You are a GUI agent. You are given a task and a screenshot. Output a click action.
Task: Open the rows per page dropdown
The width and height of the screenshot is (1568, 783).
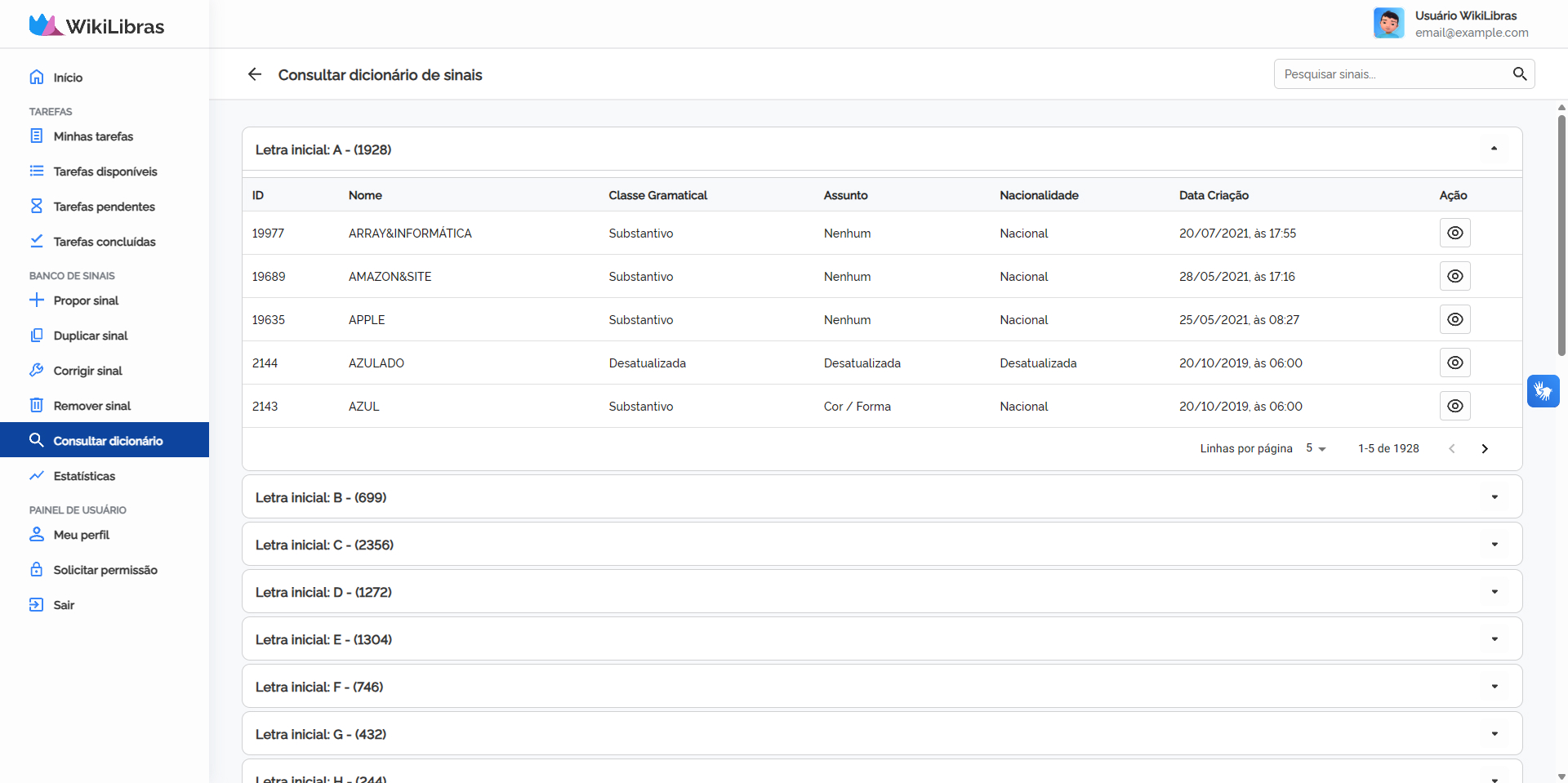(1316, 448)
